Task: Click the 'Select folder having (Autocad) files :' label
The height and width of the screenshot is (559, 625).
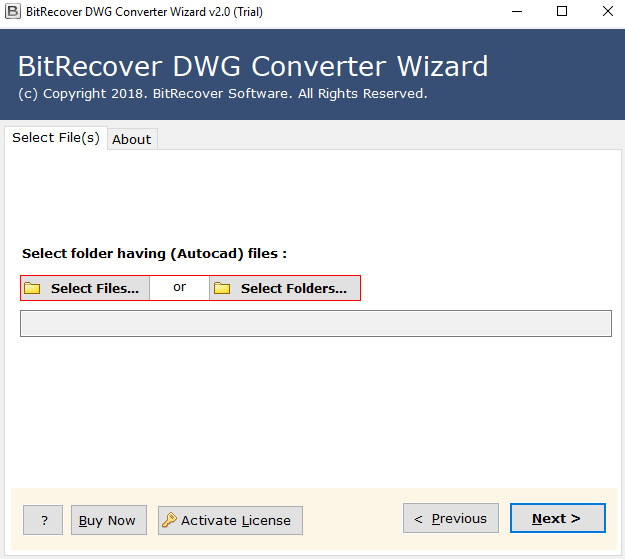Action: (x=154, y=254)
